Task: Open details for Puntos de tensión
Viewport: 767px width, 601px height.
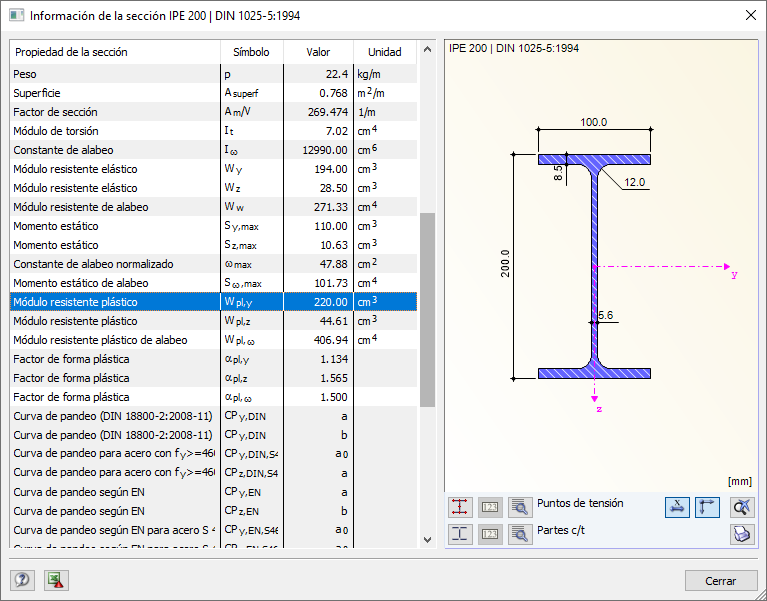Action: pos(520,507)
